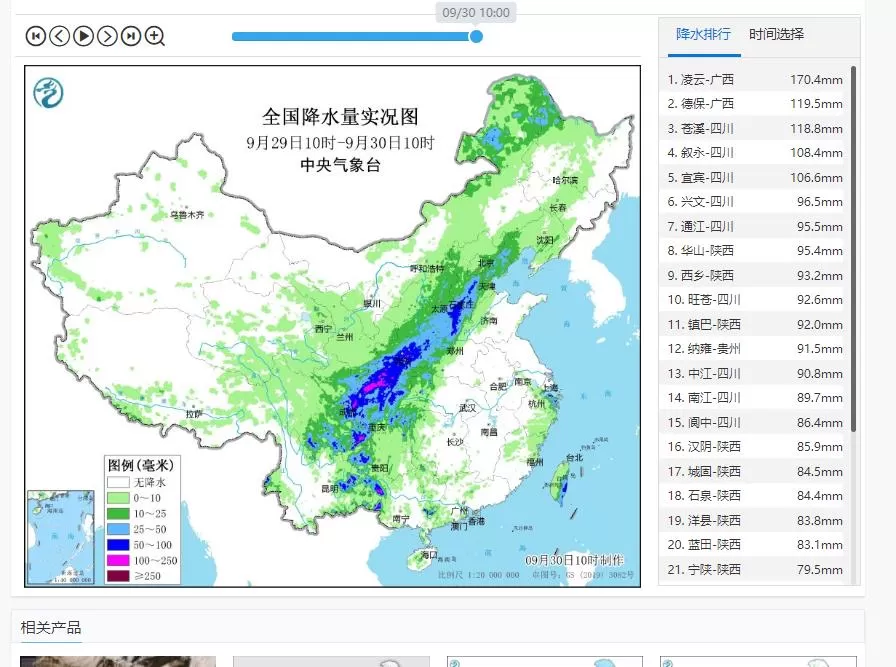Viewport: 896px width, 667px height.
Task: Click the South China Sea inset map
Action: pyautogui.click(x=61, y=536)
